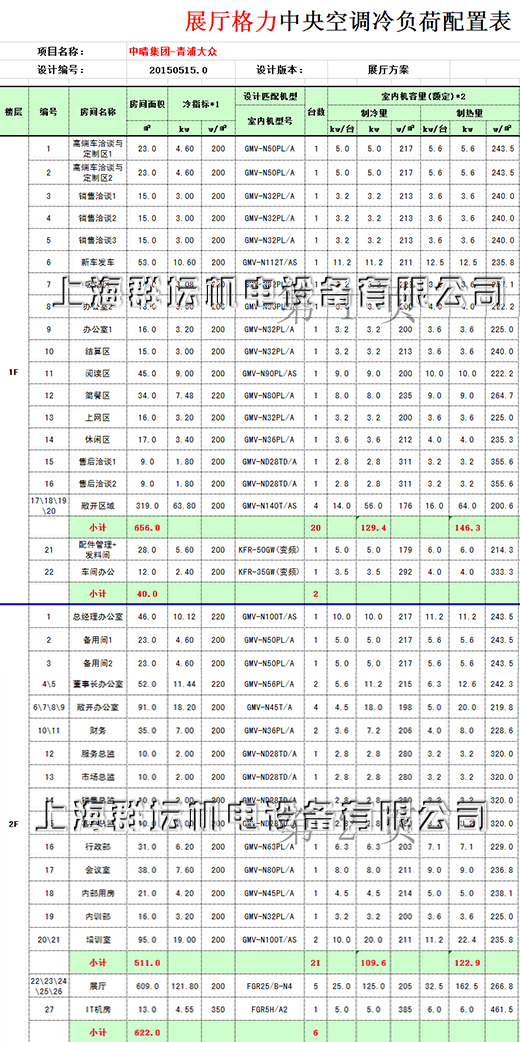The height and width of the screenshot is (1042, 520).
Task: Click model cell FGR5H/A2
Action: pyautogui.click(x=270, y=1009)
